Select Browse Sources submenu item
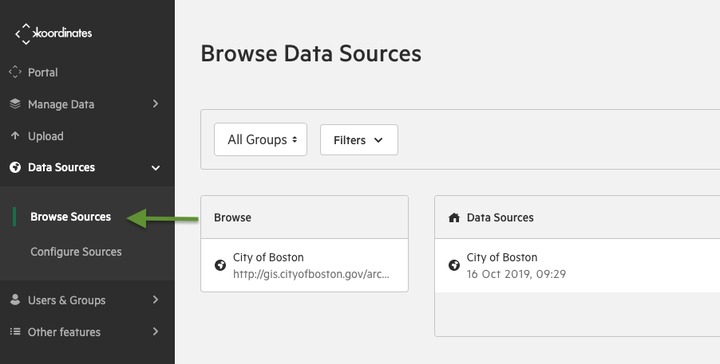This screenshot has width=720, height=364. (71, 217)
